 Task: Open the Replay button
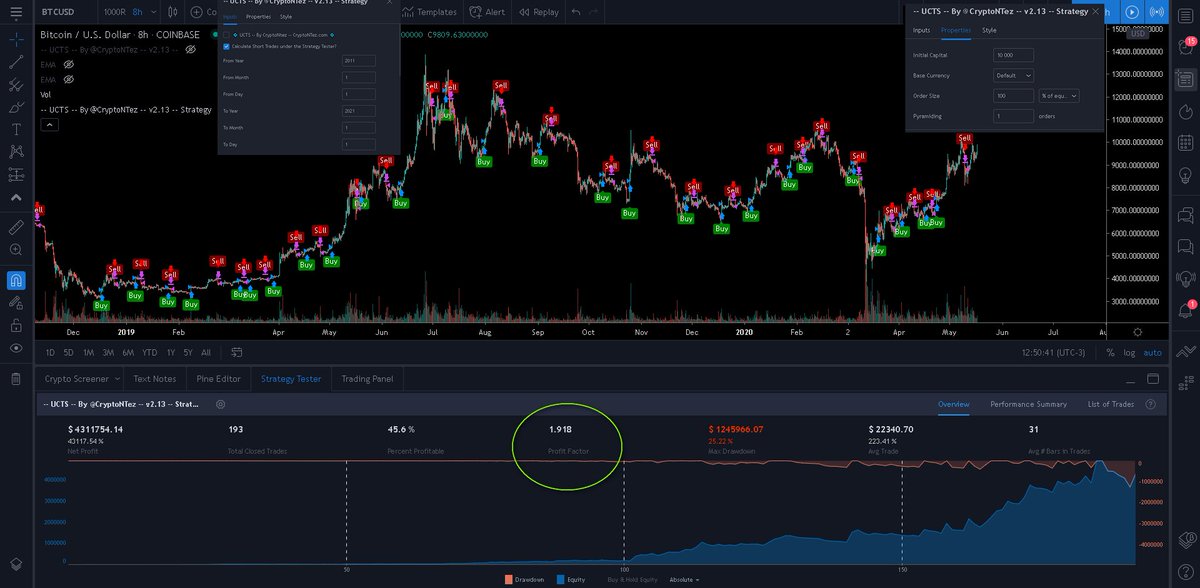[538, 12]
